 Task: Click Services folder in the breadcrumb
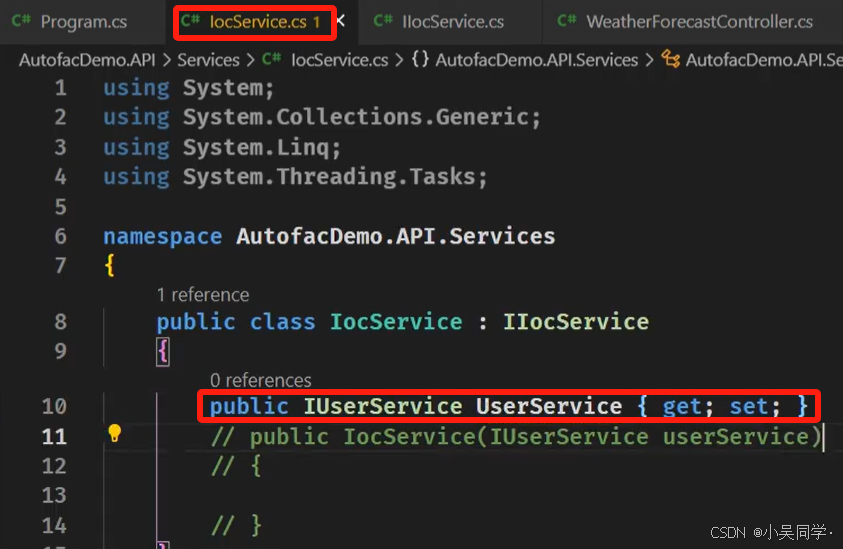(208, 60)
